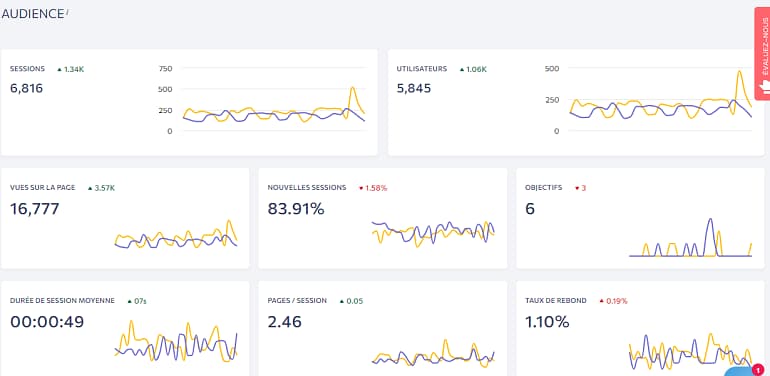Click the red down arrow next to Objectifs
Viewport: 770px width, 376px height.
click(577, 188)
